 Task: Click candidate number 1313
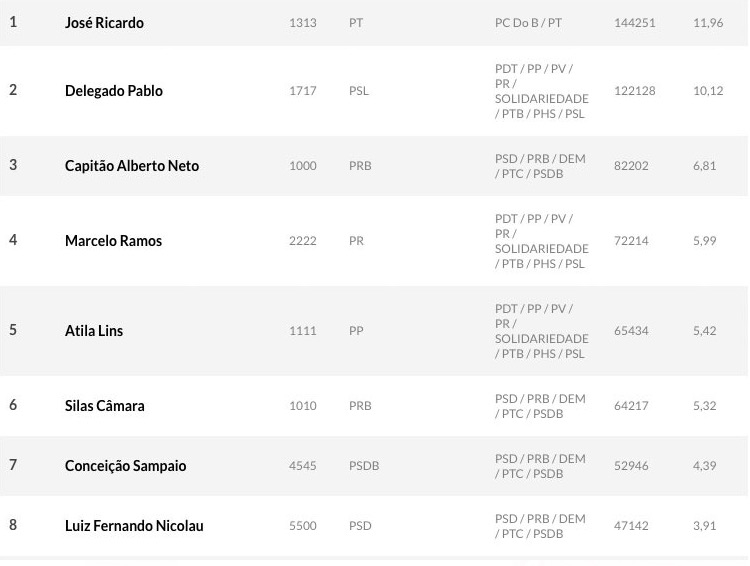[x=302, y=23]
